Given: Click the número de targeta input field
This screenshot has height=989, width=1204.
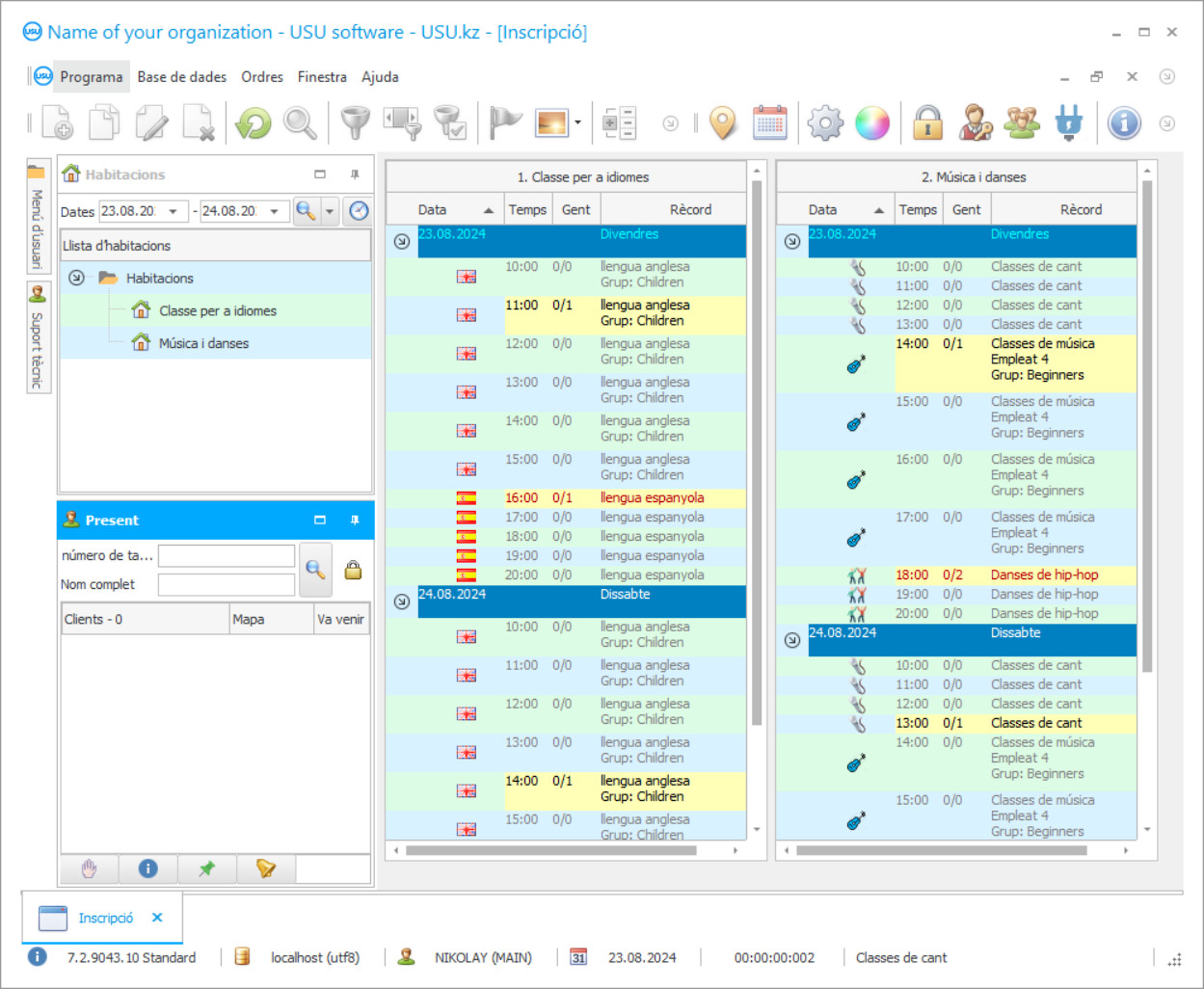Looking at the screenshot, I should pos(227,555).
